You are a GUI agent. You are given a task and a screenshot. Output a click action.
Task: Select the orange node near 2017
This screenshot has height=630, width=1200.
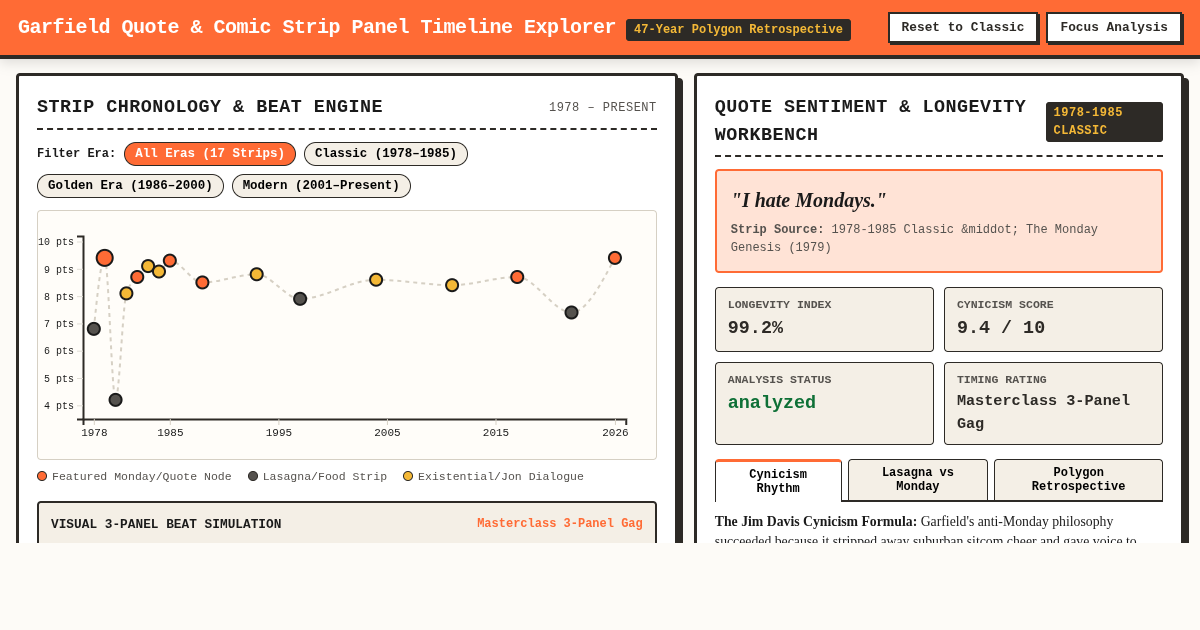click(517, 277)
